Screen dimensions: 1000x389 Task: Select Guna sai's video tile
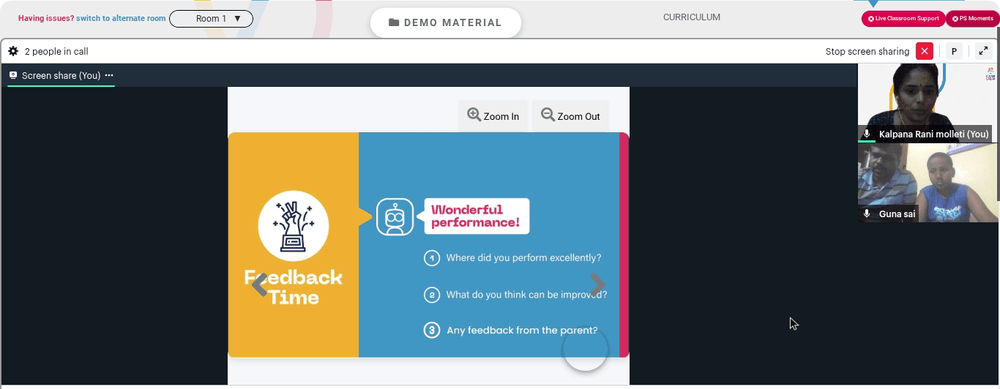coord(928,182)
